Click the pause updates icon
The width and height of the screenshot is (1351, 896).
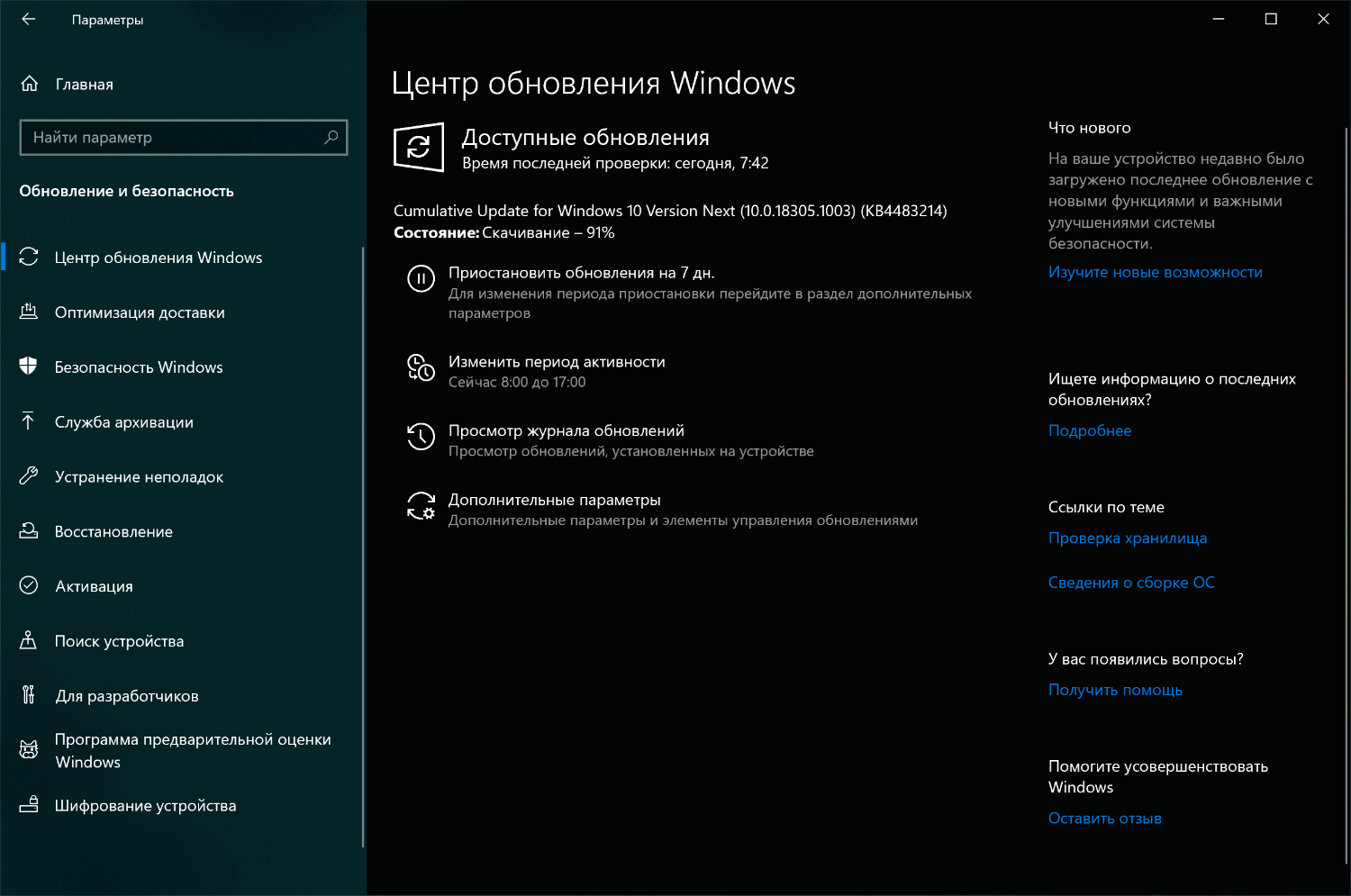(x=421, y=279)
